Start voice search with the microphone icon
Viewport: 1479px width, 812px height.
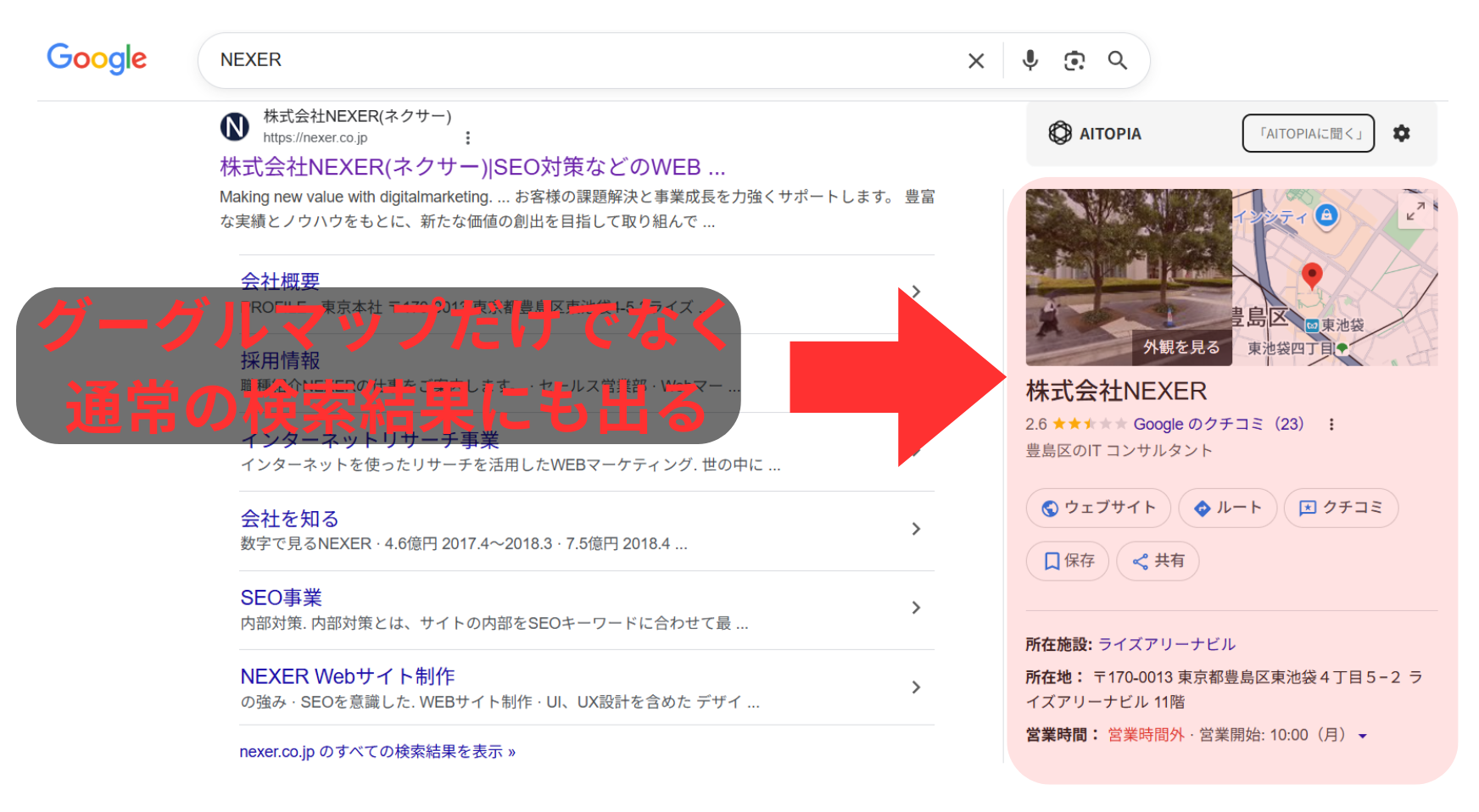(1030, 60)
